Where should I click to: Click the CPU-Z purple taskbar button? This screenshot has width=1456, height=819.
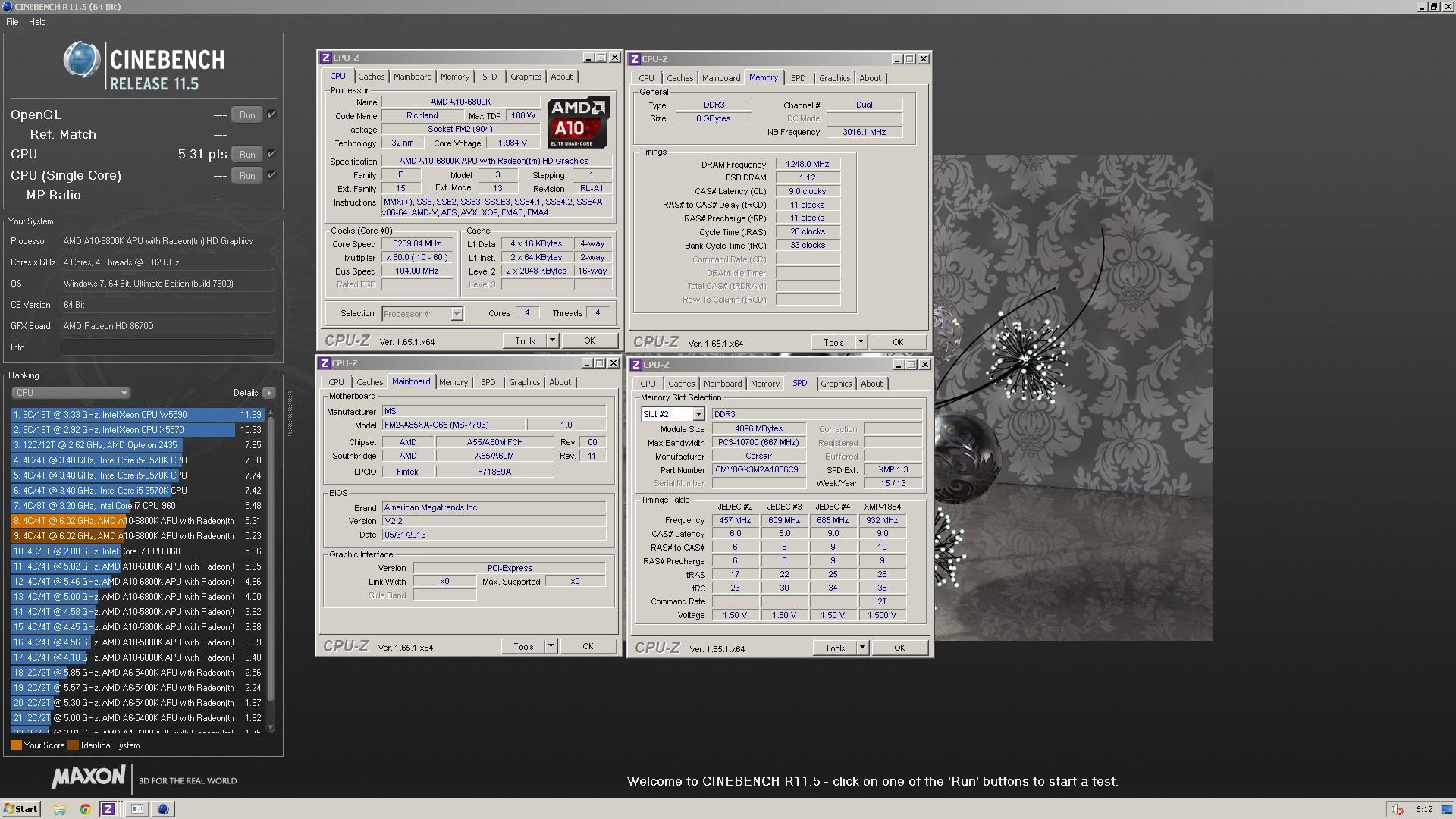tap(108, 809)
